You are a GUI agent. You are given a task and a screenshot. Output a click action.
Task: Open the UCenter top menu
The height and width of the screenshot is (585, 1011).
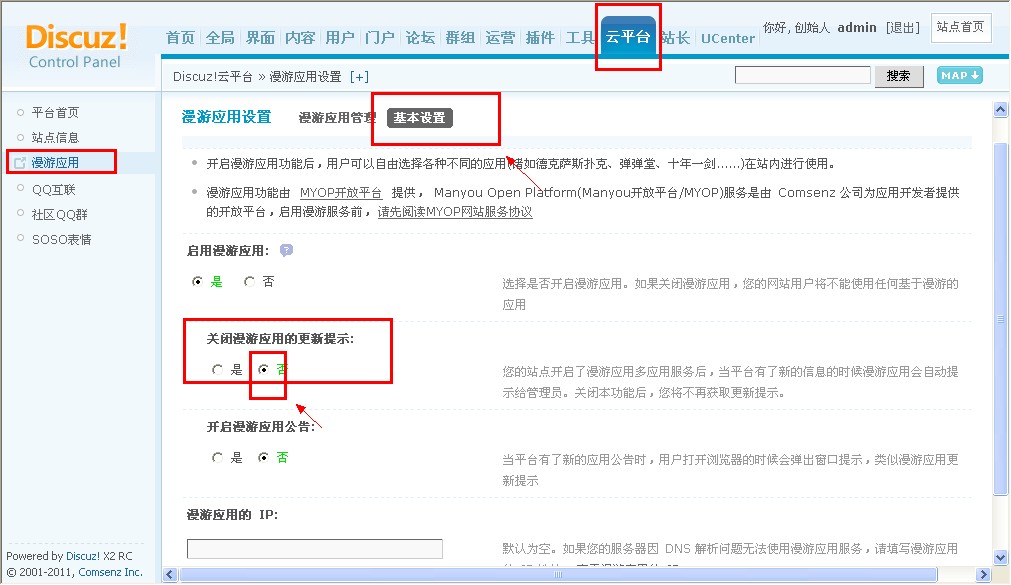(x=727, y=39)
